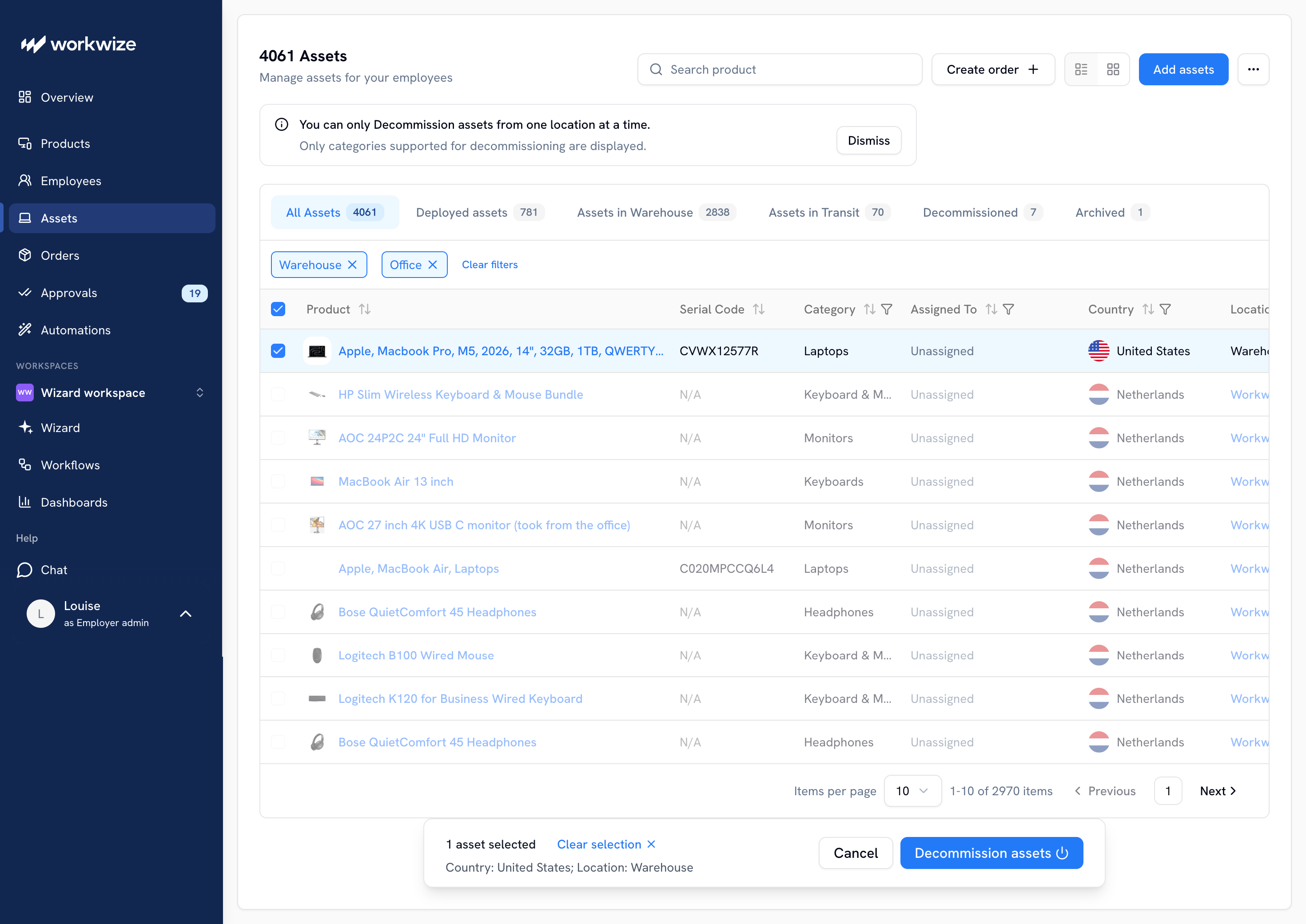Image resolution: width=1306 pixels, height=924 pixels.
Task: Expand the Wizard workspace switcher
Action: [x=200, y=393]
